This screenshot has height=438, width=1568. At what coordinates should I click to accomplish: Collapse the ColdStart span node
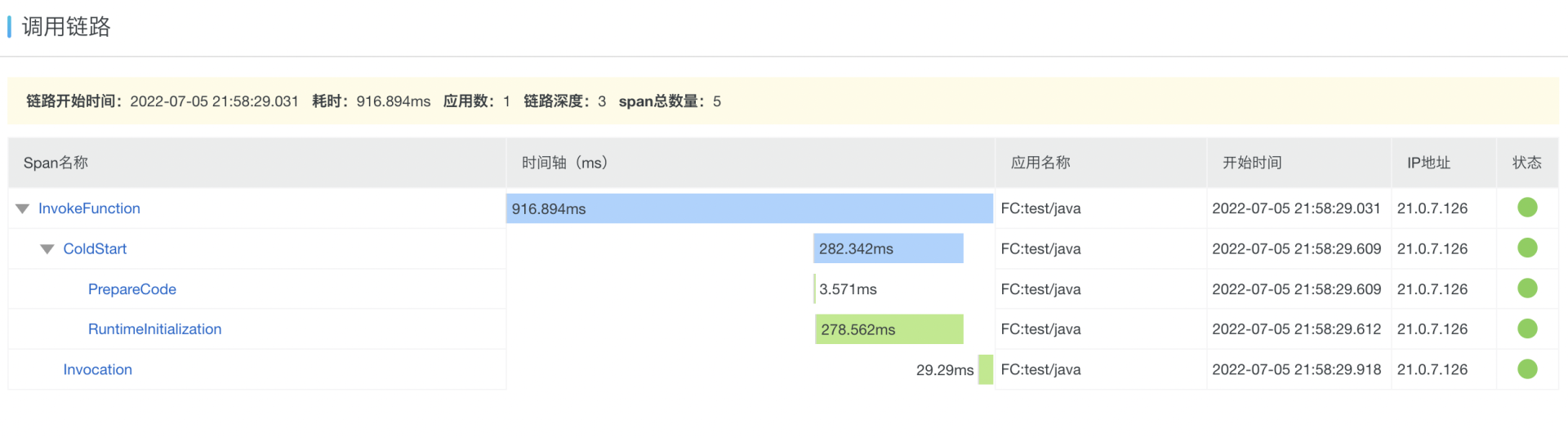click(47, 249)
